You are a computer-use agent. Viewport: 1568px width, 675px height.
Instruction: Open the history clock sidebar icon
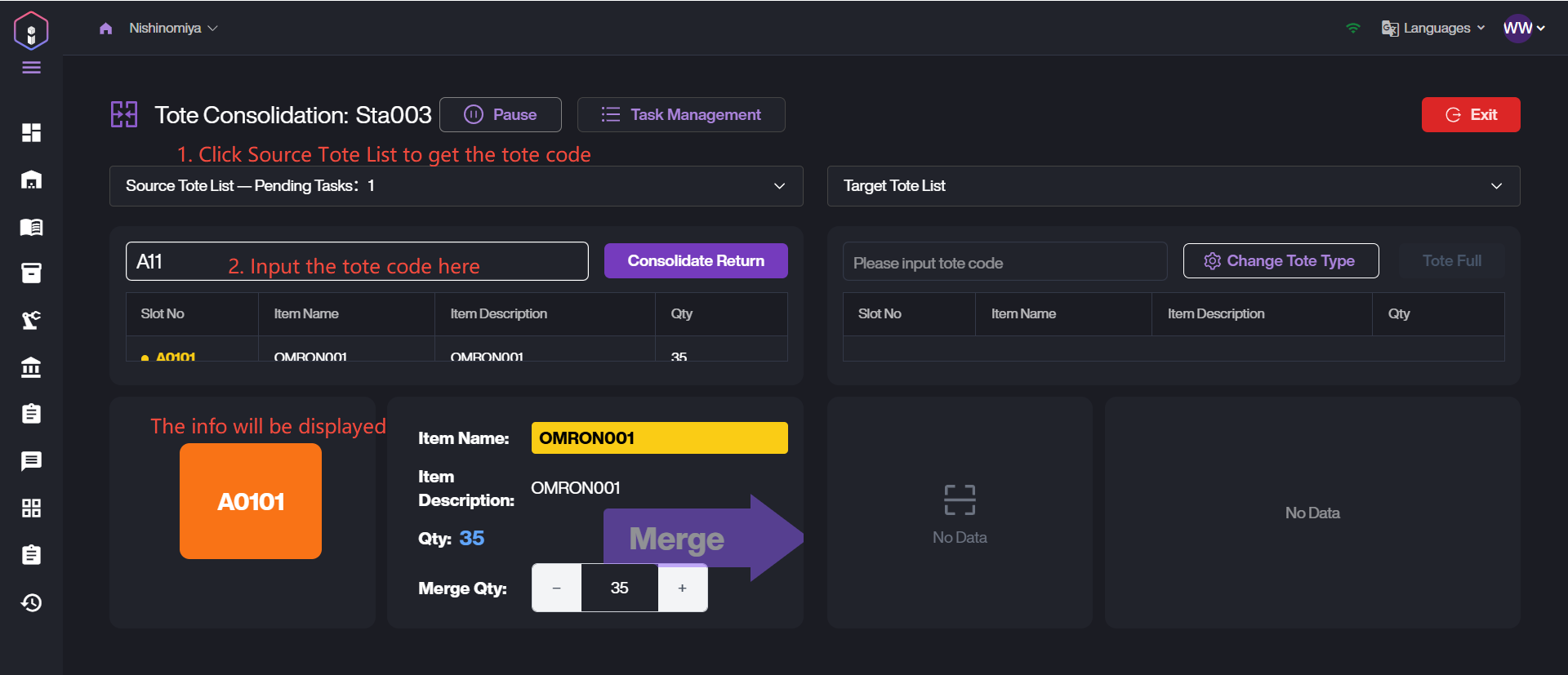click(x=31, y=602)
